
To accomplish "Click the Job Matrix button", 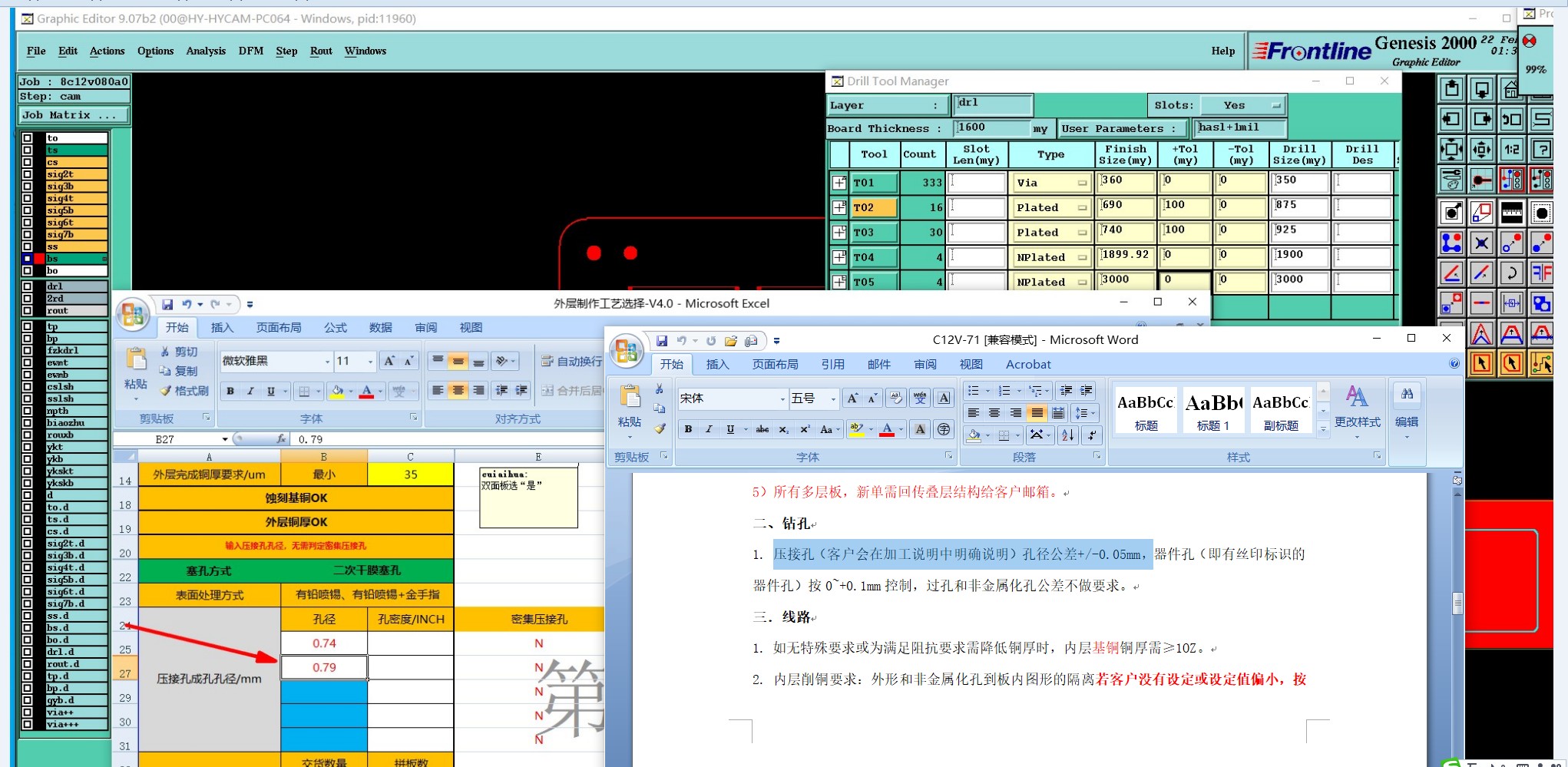I will click(74, 115).
